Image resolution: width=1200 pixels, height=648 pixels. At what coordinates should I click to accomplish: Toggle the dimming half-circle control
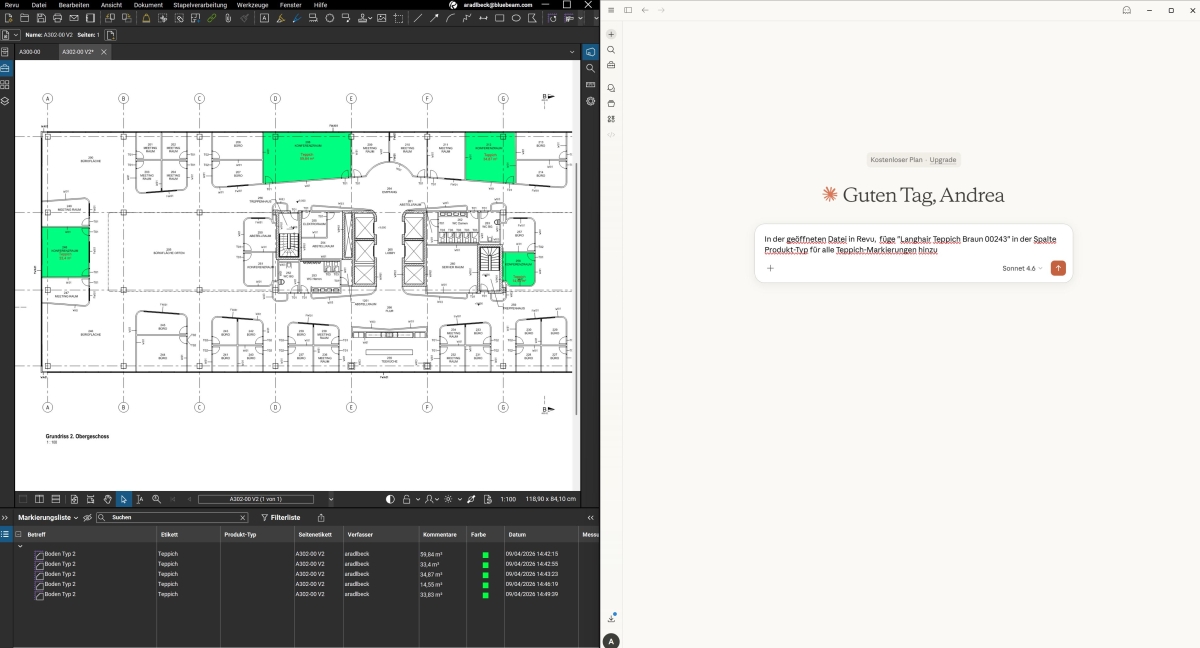tap(391, 498)
